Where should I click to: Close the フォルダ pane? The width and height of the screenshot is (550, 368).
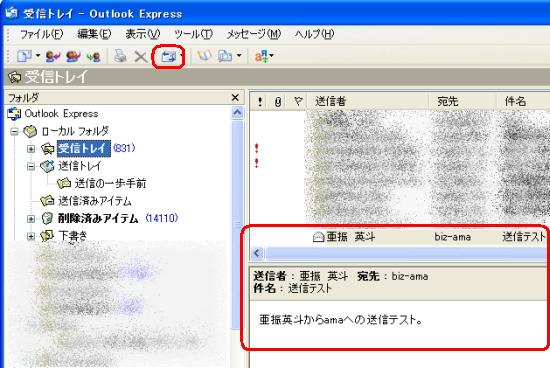click(x=235, y=98)
